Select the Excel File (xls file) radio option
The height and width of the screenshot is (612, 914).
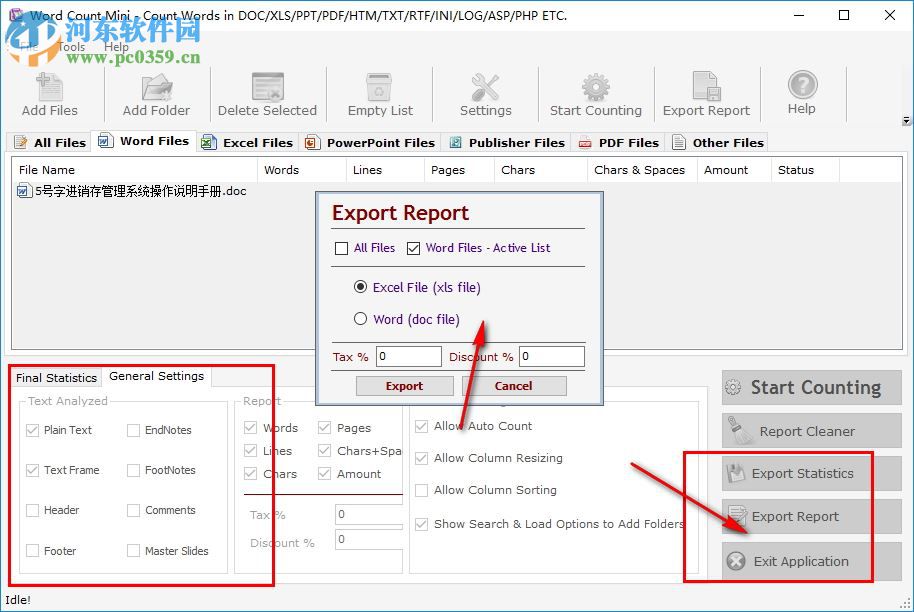tap(360, 287)
